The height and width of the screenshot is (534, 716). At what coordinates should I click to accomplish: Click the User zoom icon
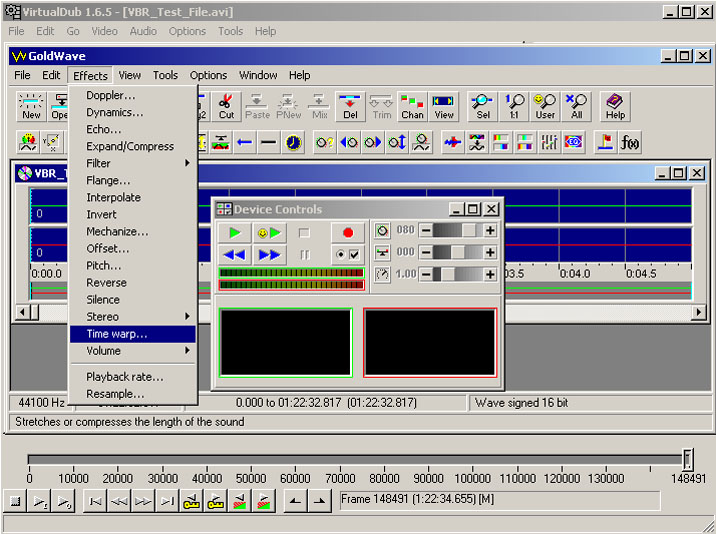coord(545,106)
